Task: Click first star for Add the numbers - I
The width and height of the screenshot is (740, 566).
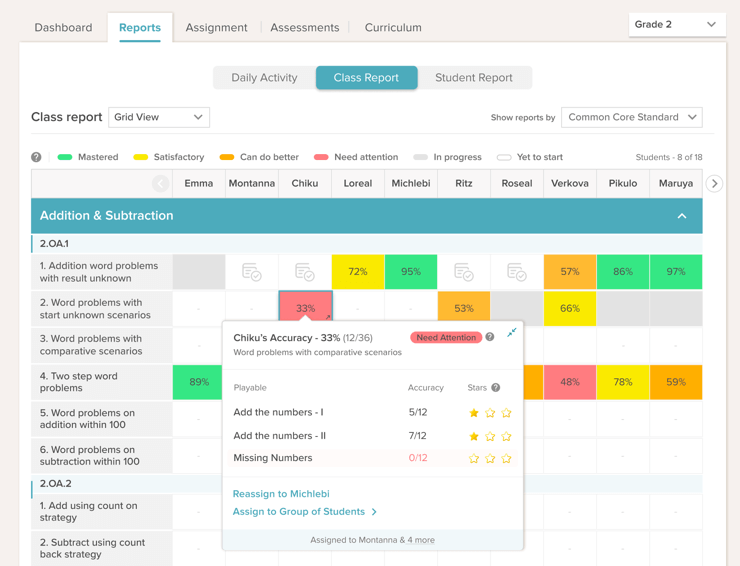Action: [x=474, y=412]
